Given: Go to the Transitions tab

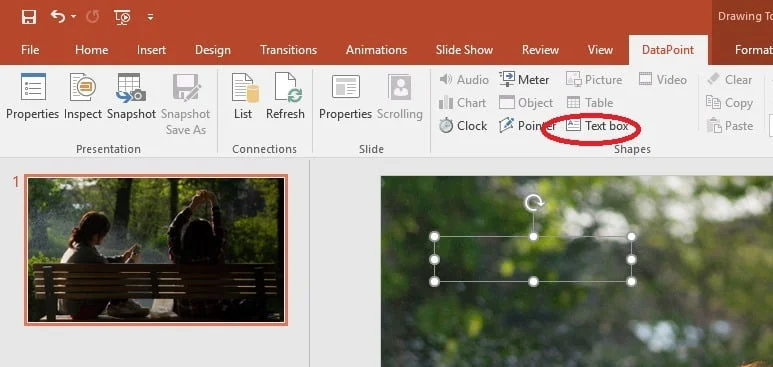Looking at the screenshot, I should [288, 50].
